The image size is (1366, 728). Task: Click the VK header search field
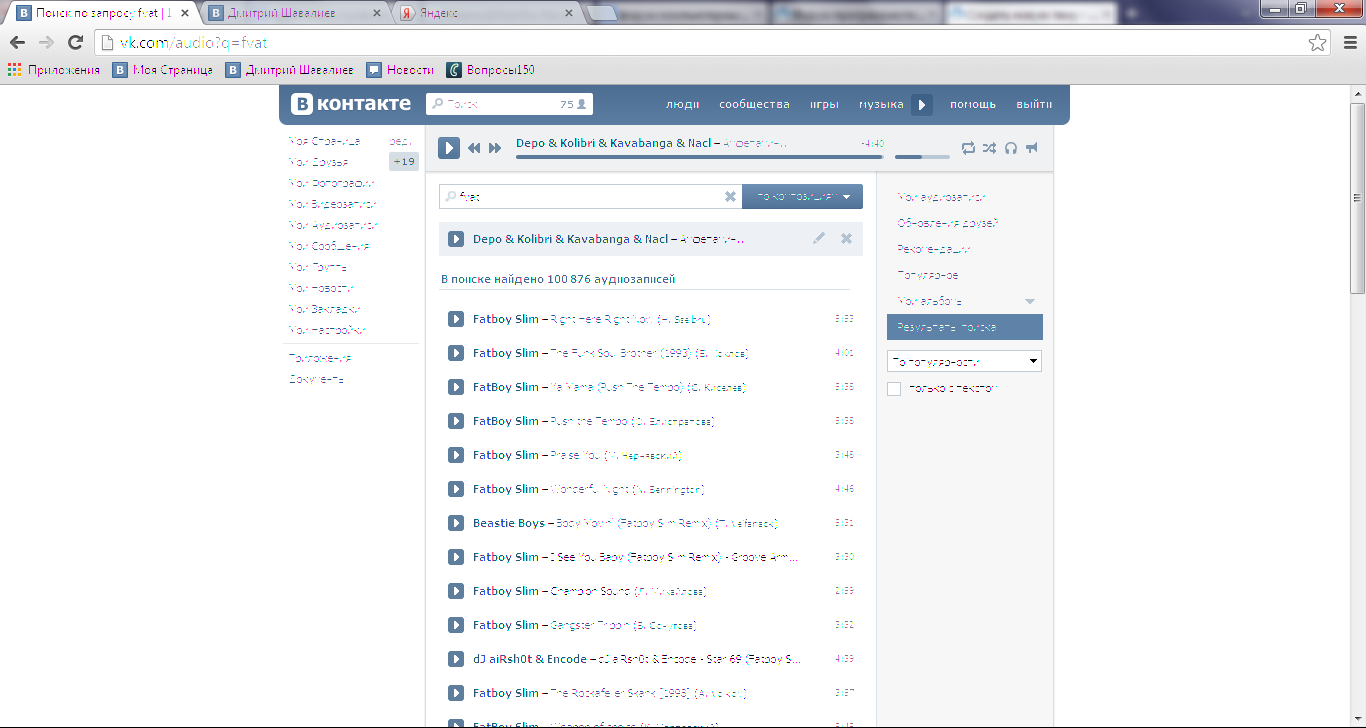coord(509,104)
